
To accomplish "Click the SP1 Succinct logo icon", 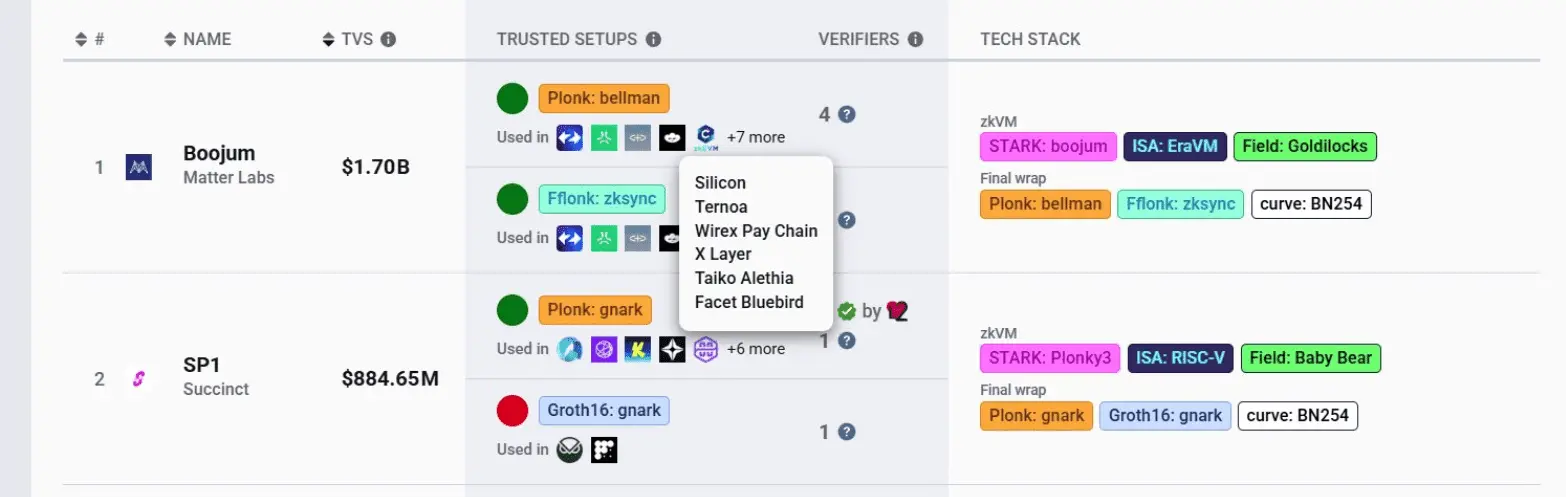I will [x=138, y=379].
